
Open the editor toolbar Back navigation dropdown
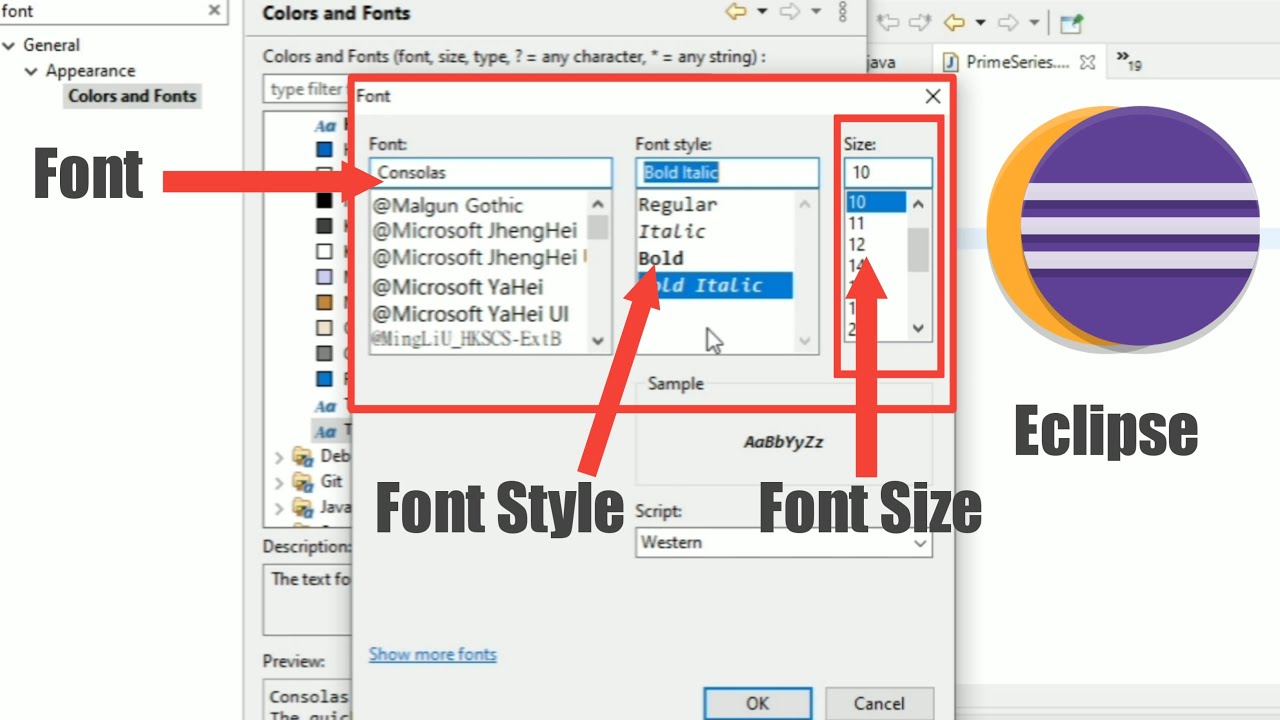point(980,22)
